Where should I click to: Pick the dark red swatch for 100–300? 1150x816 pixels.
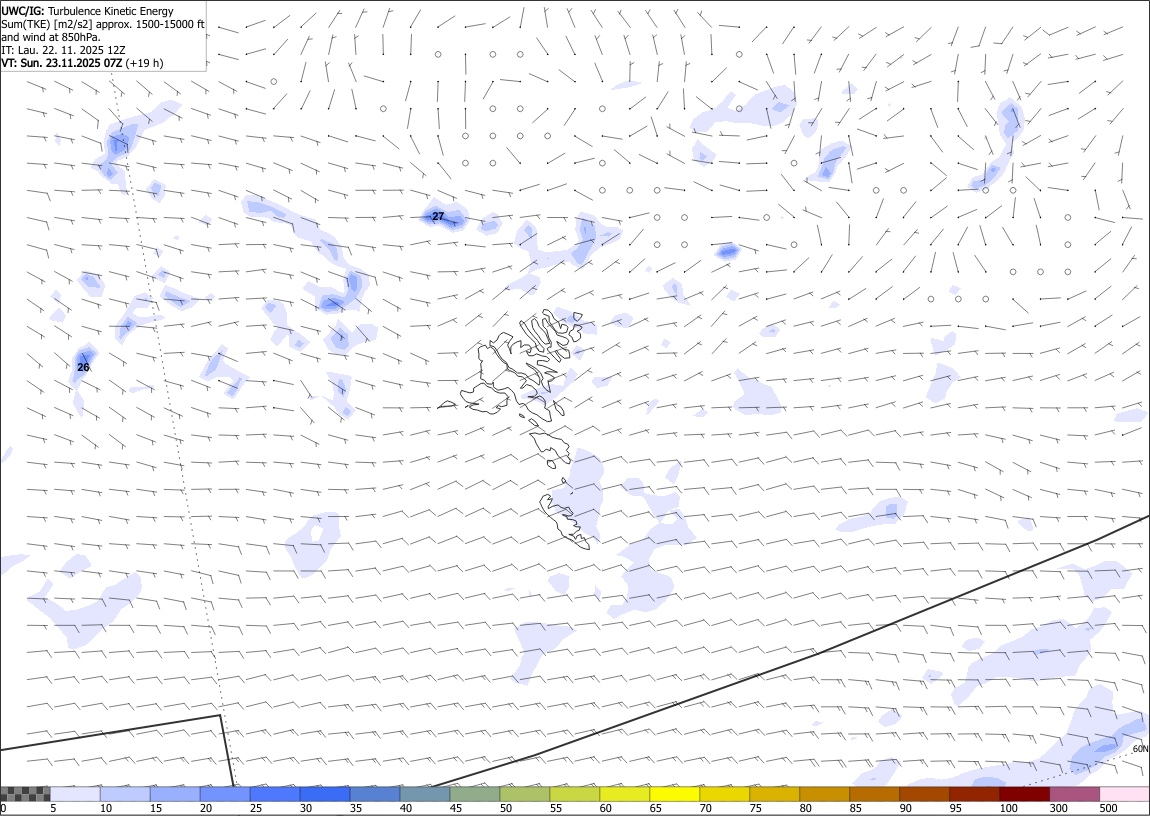point(1024,794)
